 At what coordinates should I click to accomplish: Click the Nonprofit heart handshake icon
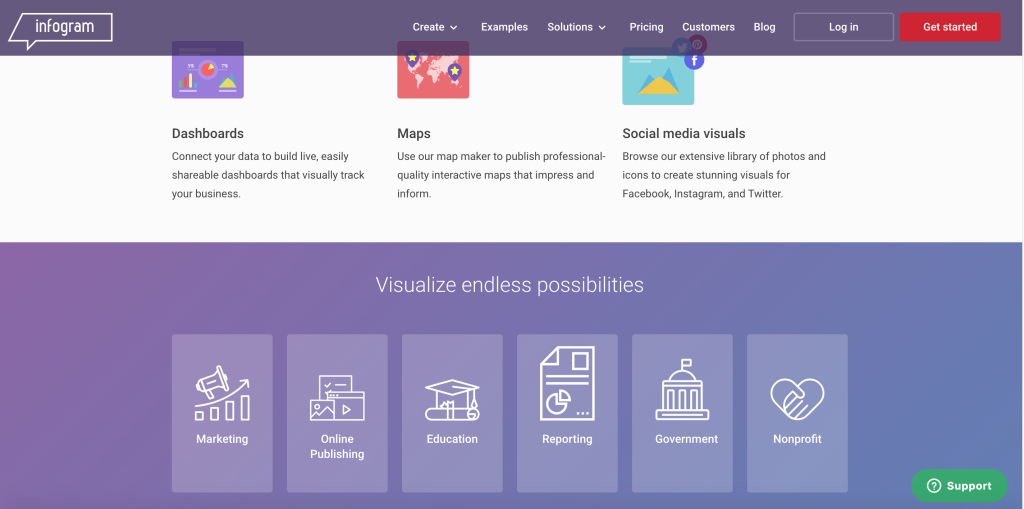797,399
